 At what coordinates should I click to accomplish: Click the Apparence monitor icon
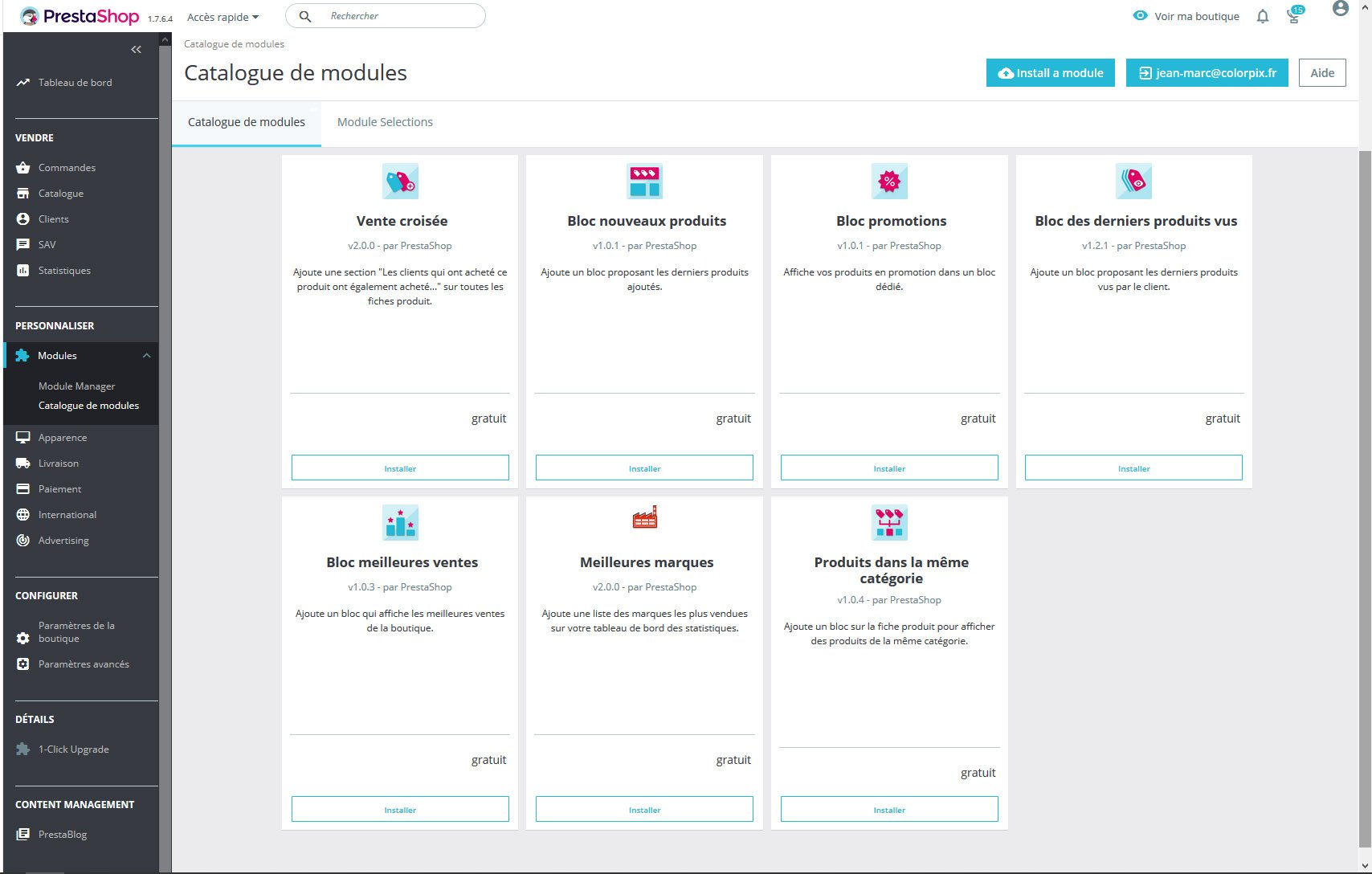tap(23, 438)
